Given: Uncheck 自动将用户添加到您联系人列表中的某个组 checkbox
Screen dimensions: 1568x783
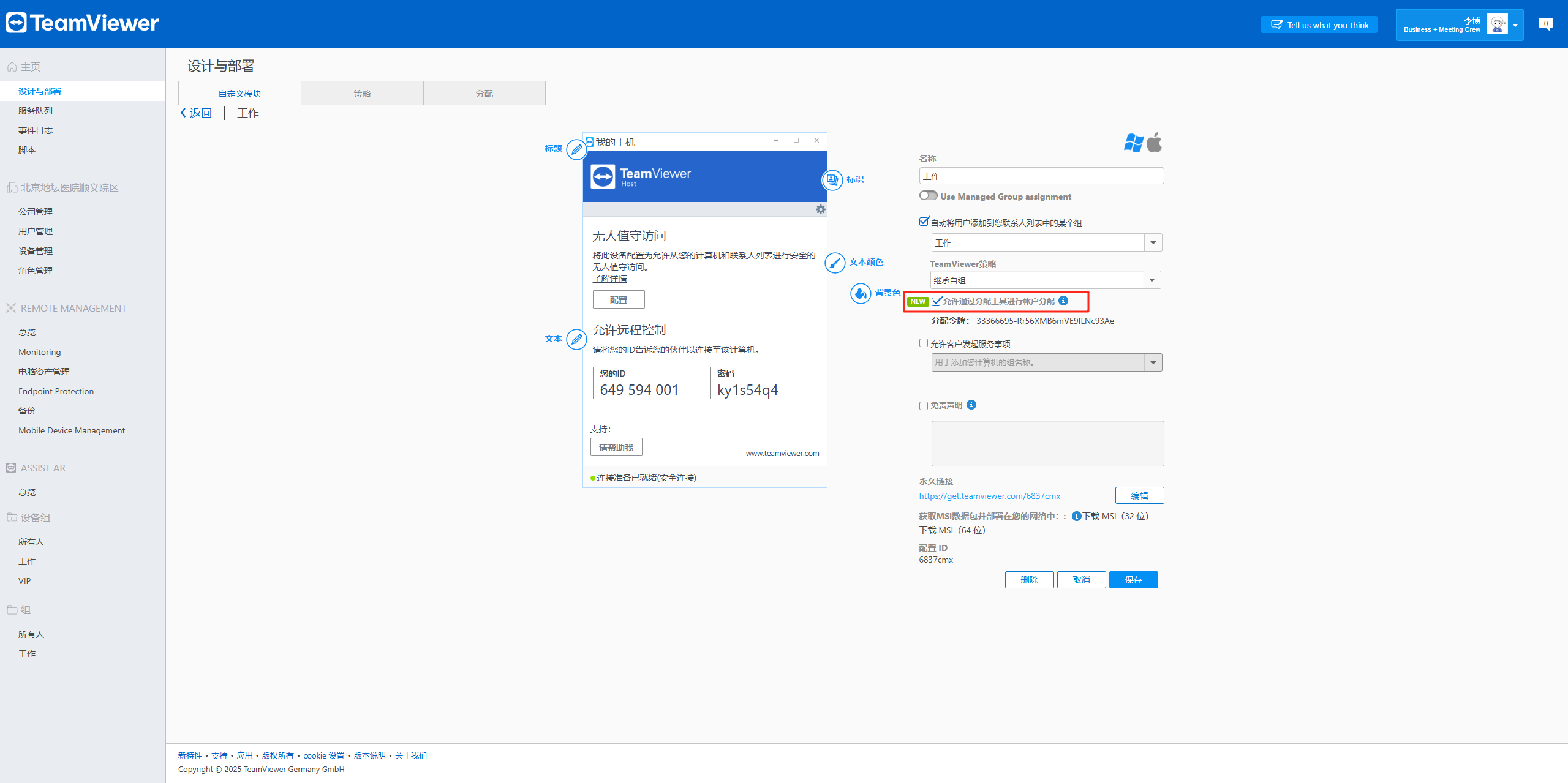Looking at the screenshot, I should pyautogui.click(x=924, y=222).
